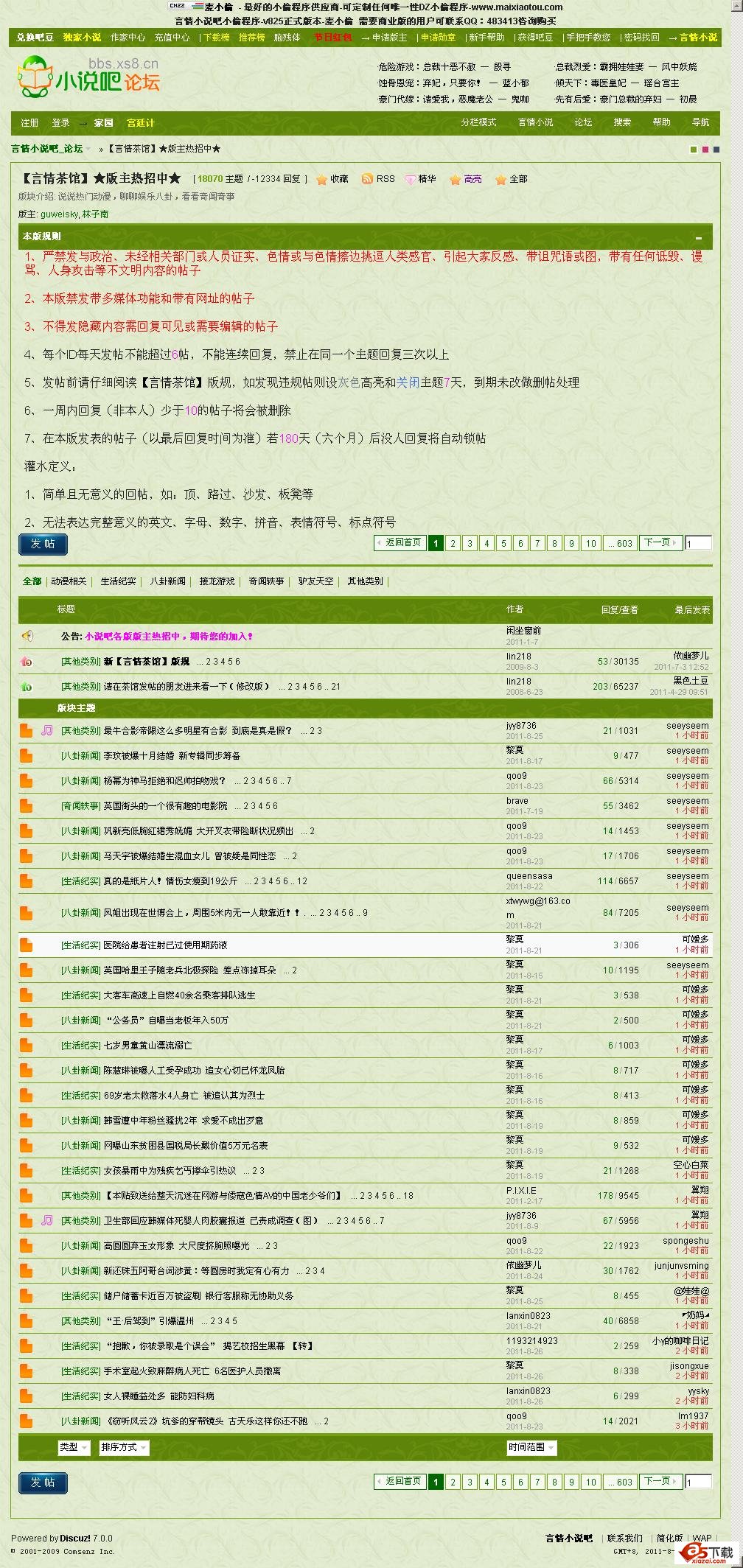The image size is (743, 1568).
Task: Select the 其他类别 category tab
Action: [x=365, y=581]
